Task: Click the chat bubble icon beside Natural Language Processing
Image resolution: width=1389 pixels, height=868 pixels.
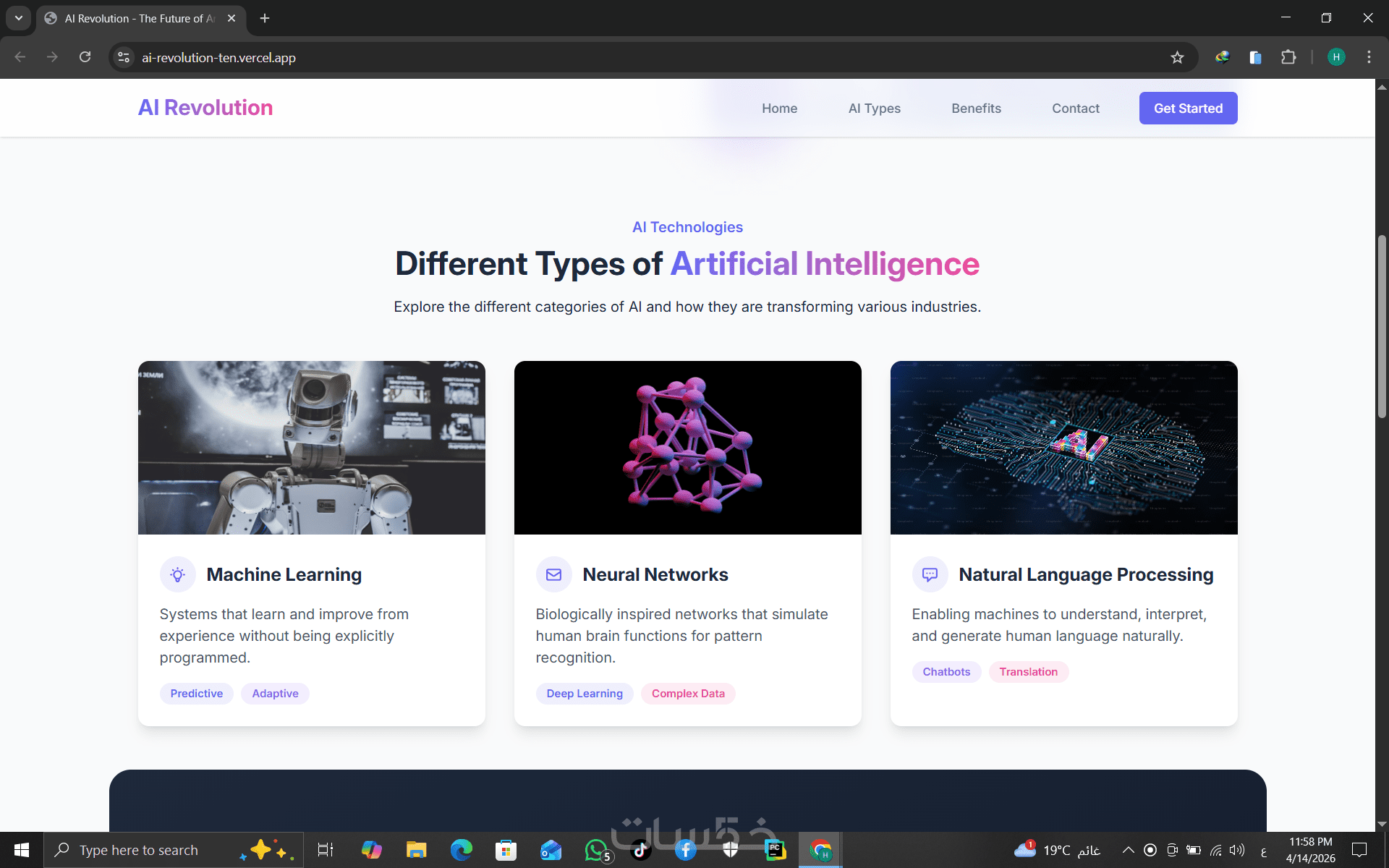Action: tap(930, 575)
